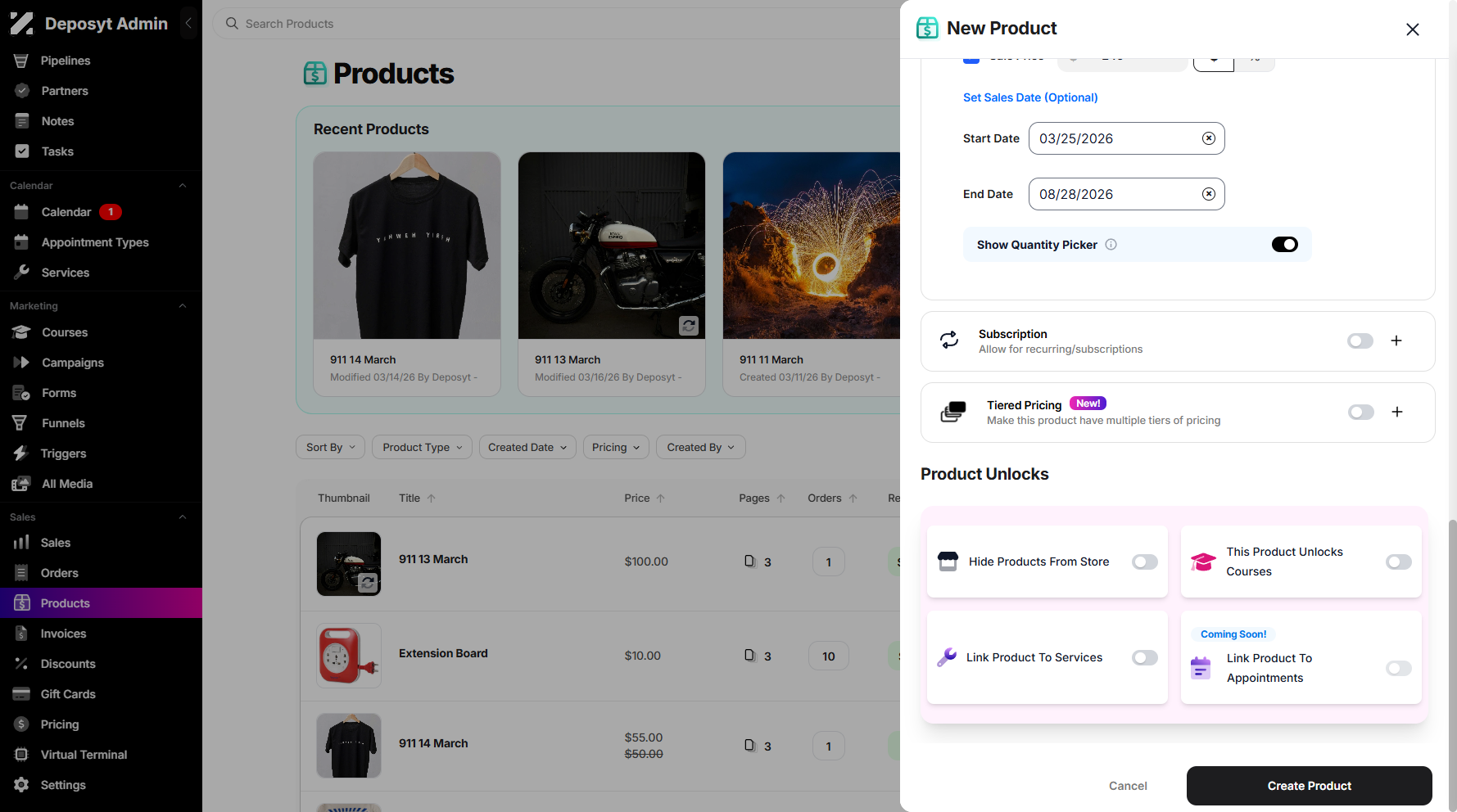This screenshot has height=812, width=1457.
Task: Click the Settings gear icon
Action: (21, 785)
